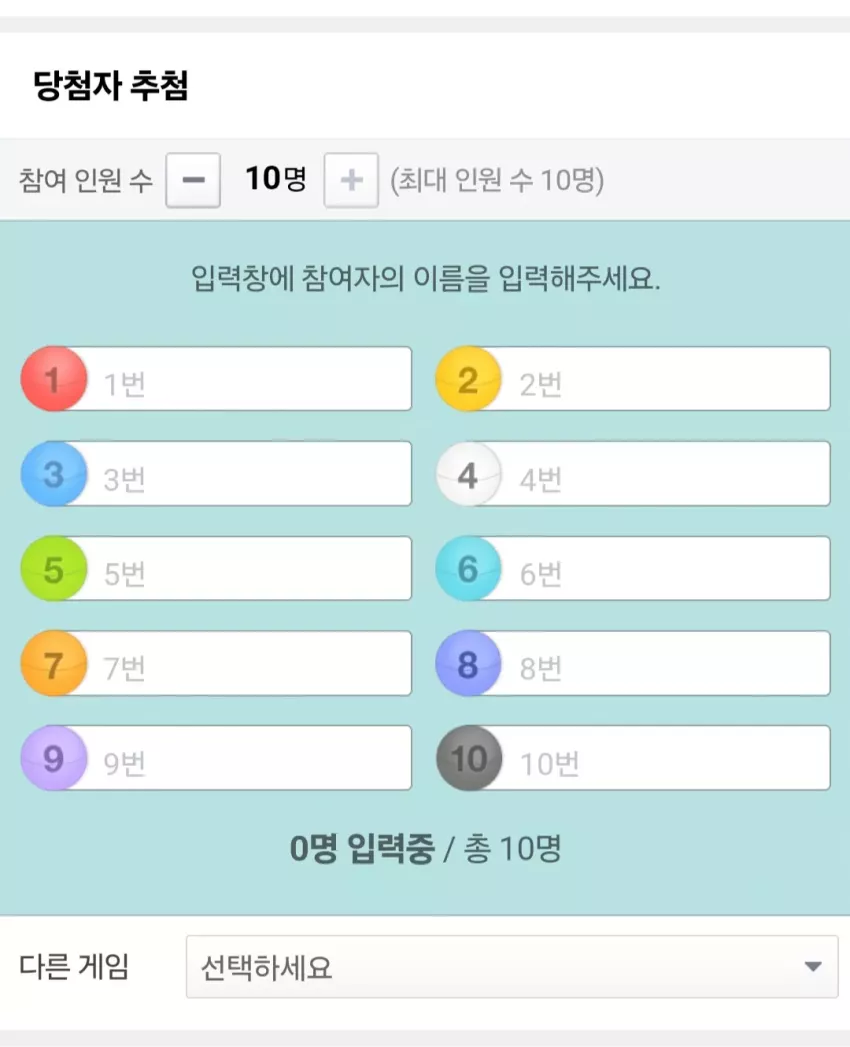Viewport: 850px width, 1047px height.
Task: Click the blue number 3 ball
Action: pyautogui.click(x=54, y=473)
